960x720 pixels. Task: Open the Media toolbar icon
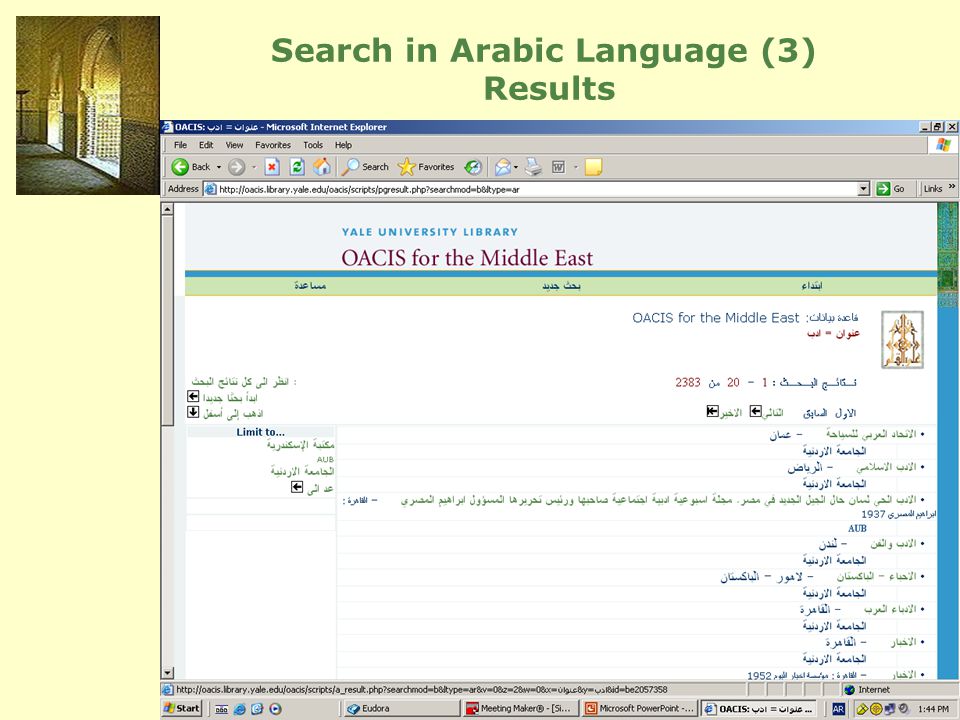[473, 167]
